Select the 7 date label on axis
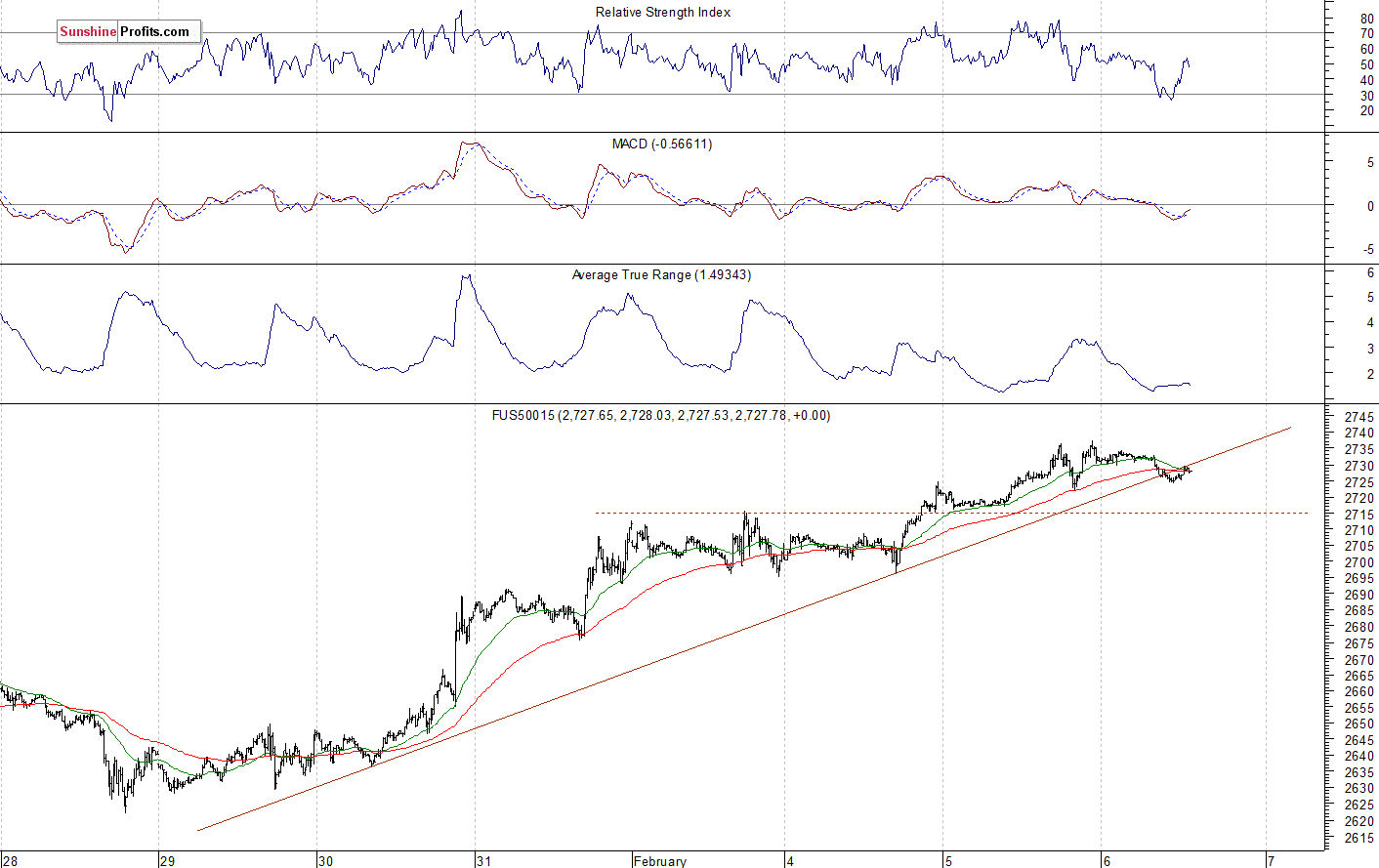This screenshot has width=1379, height=868. coord(1271,861)
